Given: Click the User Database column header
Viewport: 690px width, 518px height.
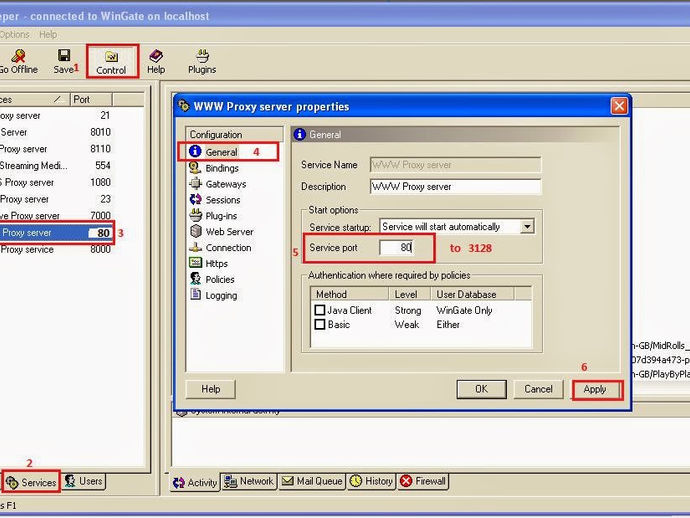Looking at the screenshot, I should coord(472,294).
